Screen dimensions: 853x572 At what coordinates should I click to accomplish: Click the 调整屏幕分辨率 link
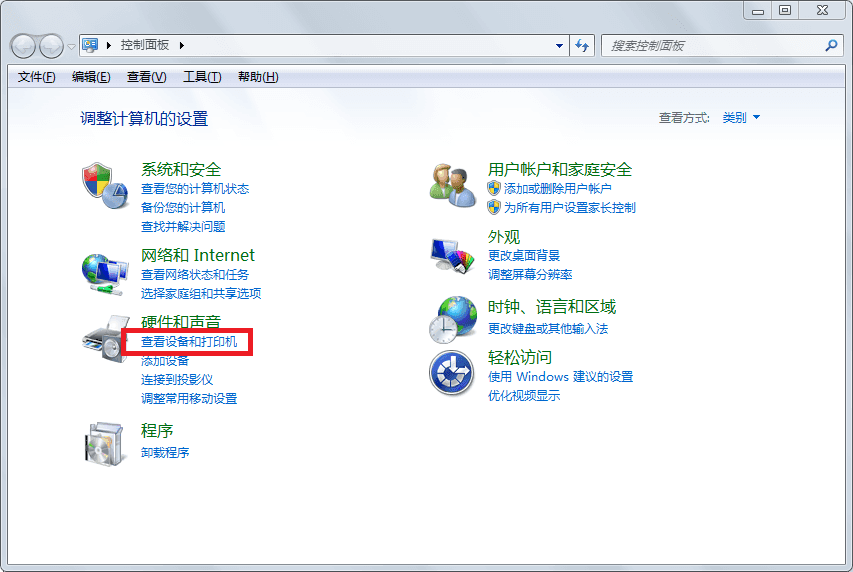(530, 274)
